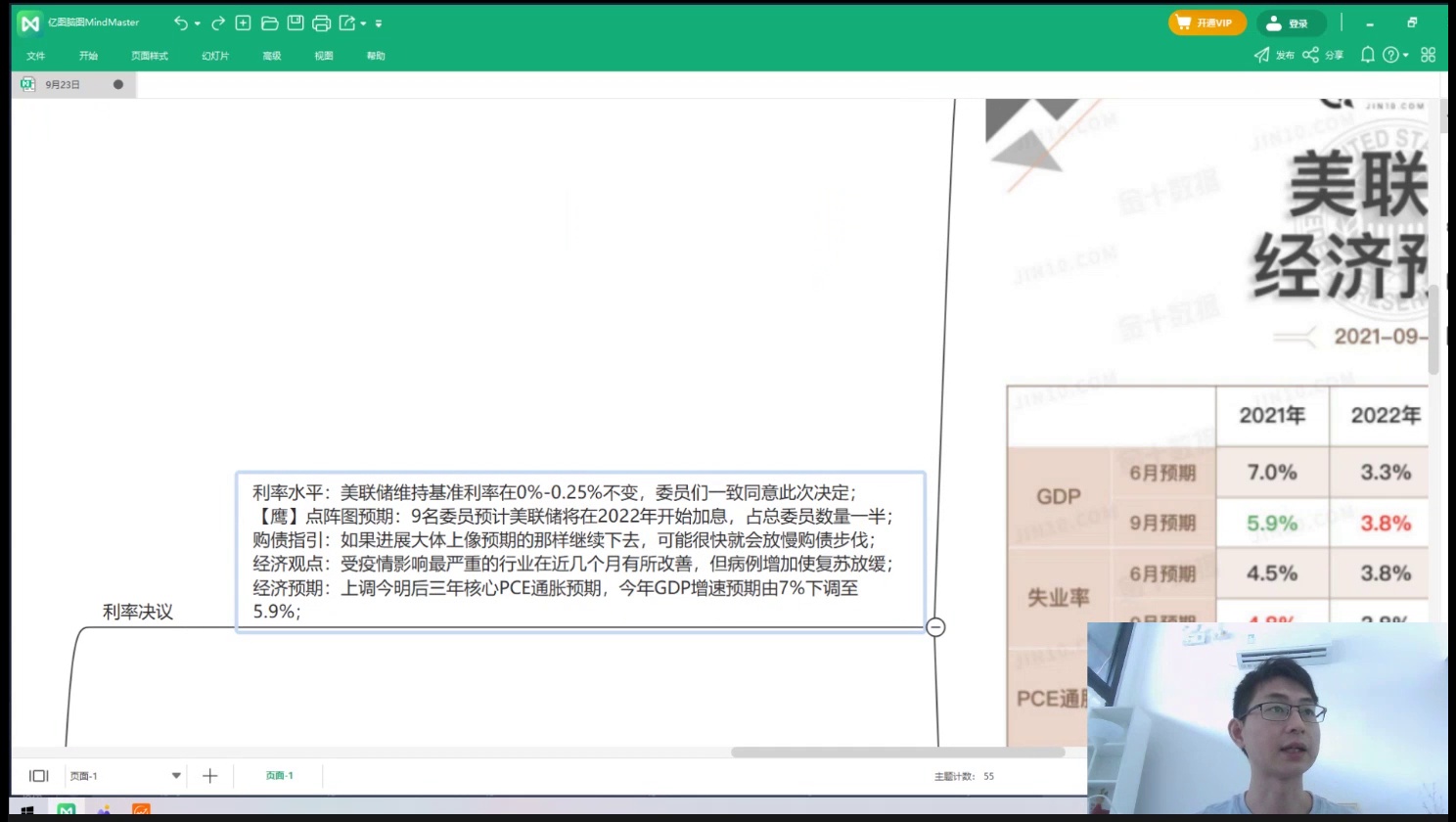Click the orange chart app taskbar icon

[x=141, y=810]
